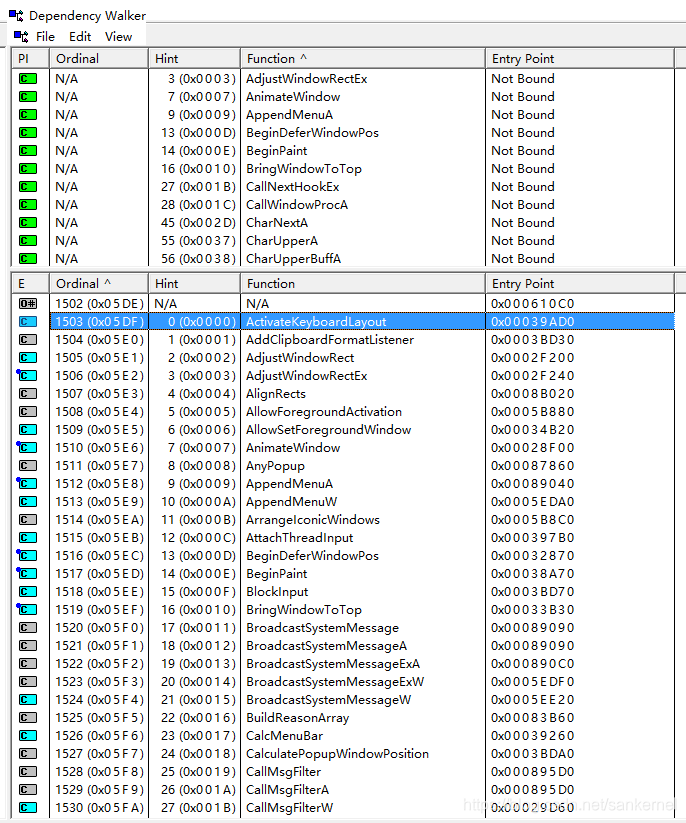
Task: Click green C icon for AdjustWindowRectEx import
Action: [x=28, y=79]
